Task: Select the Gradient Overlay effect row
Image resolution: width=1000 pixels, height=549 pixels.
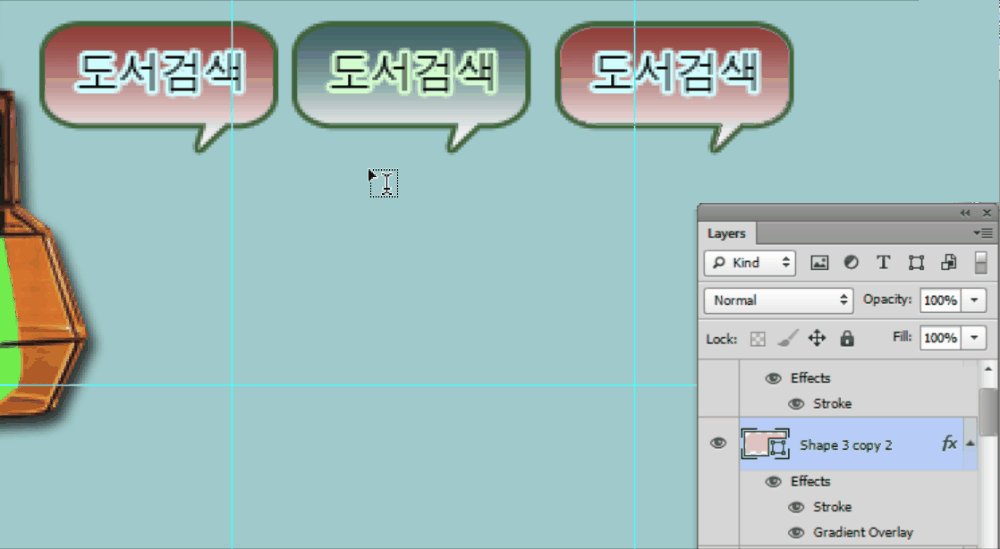Action: point(863,532)
